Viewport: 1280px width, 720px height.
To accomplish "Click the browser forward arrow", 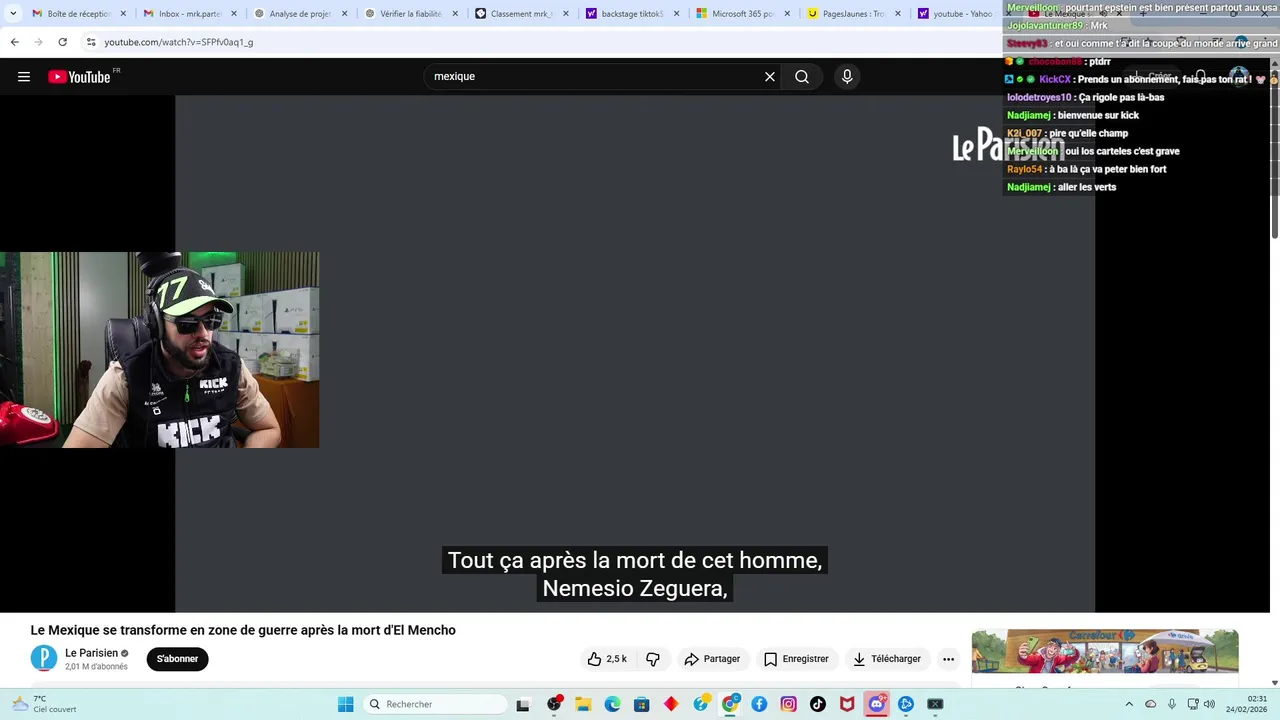I will coord(38,42).
